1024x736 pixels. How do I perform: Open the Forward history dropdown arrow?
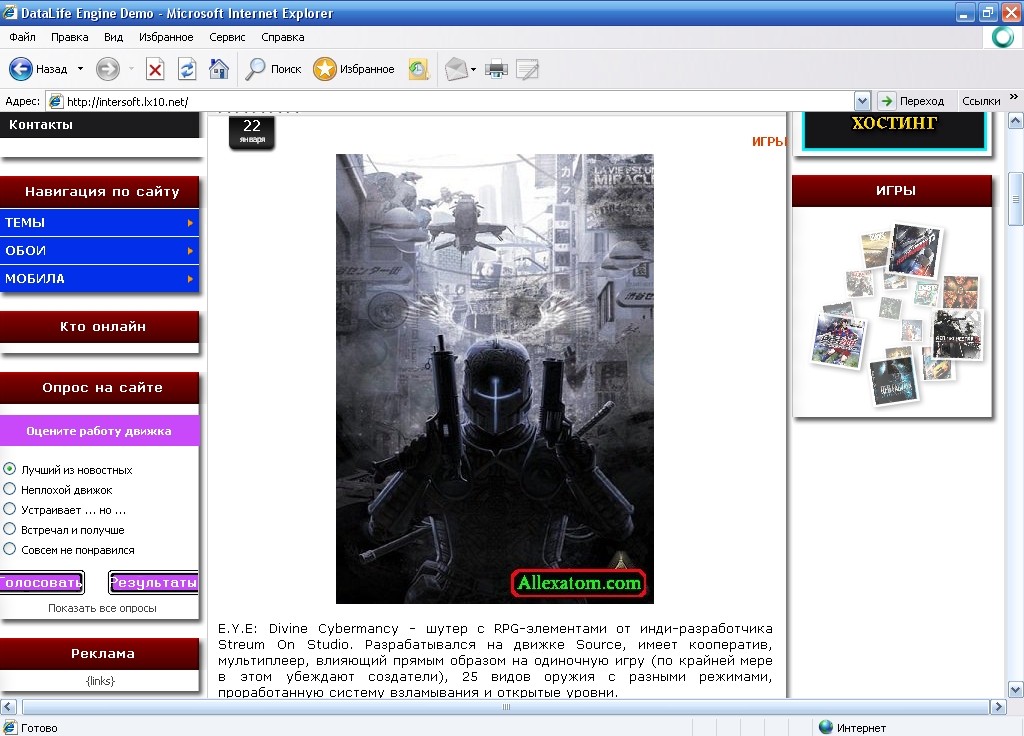[x=131, y=69]
